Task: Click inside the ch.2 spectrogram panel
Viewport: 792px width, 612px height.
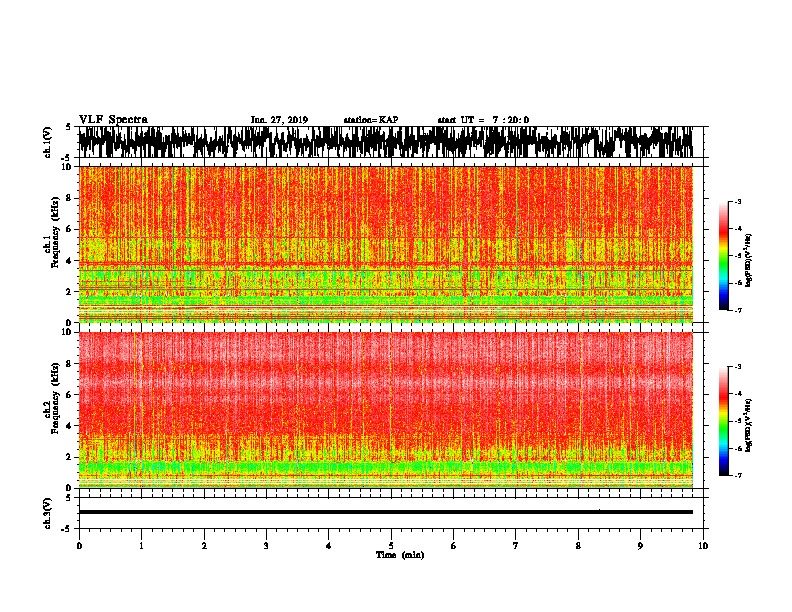Action: coord(385,410)
